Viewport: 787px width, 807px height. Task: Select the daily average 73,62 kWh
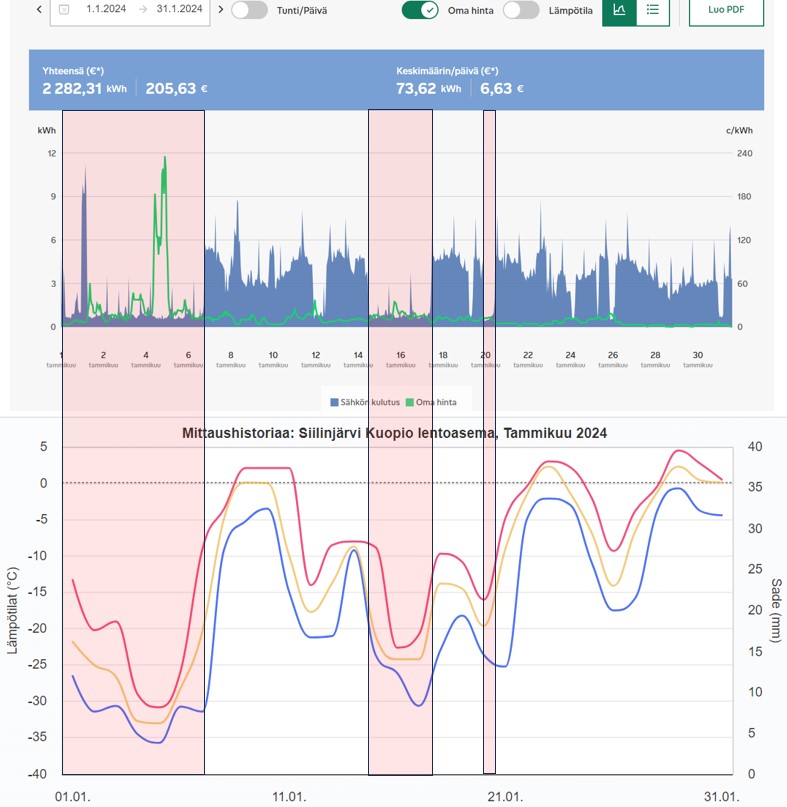point(429,89)
